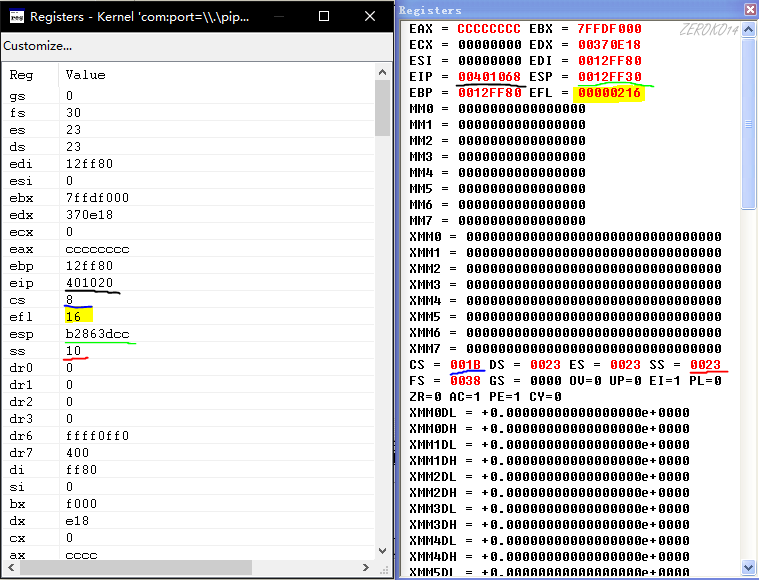
Task: Click the PE=1 flag
Action: point(505,397)
